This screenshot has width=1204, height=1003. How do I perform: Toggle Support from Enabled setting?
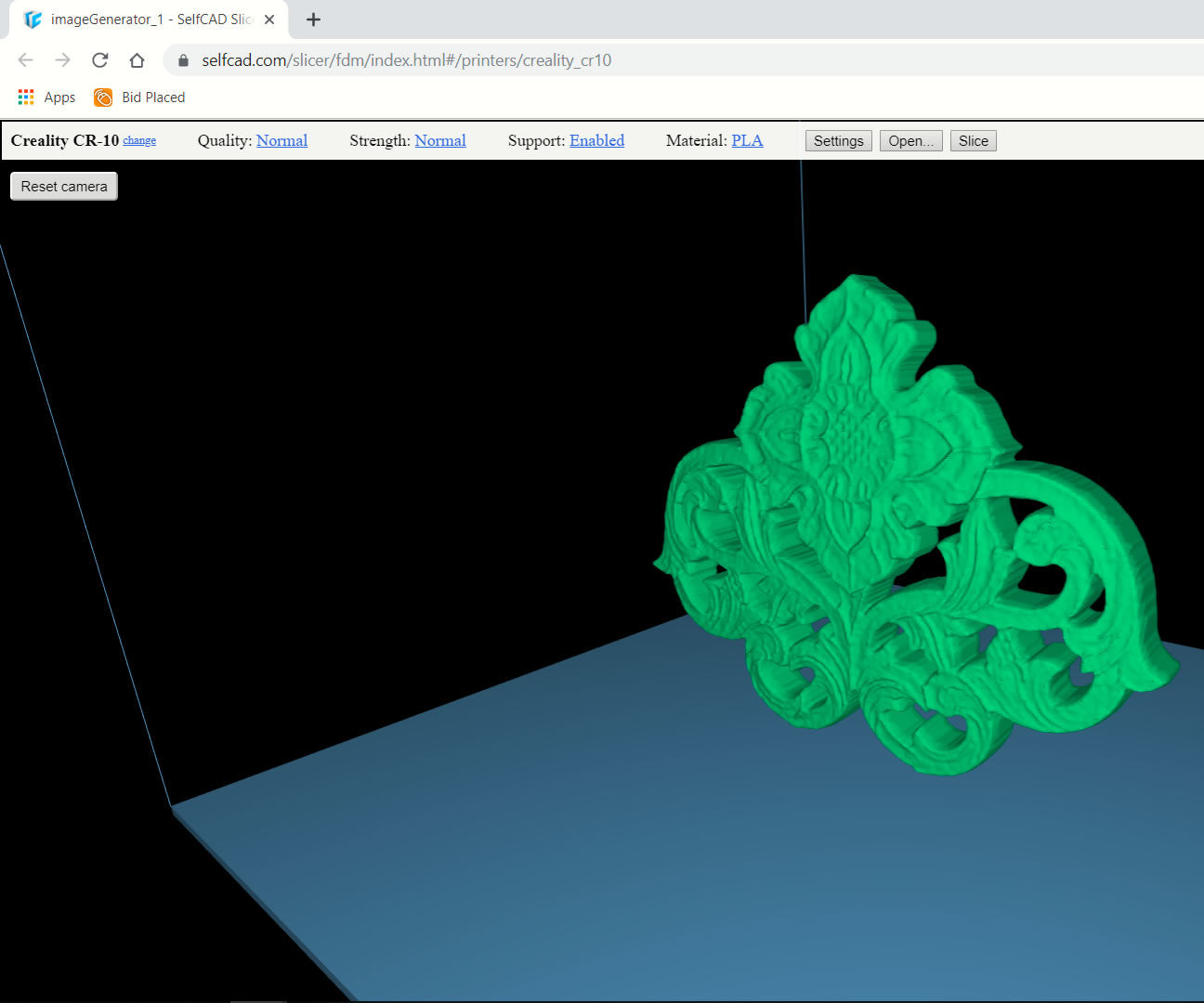[x=596, y=140]
